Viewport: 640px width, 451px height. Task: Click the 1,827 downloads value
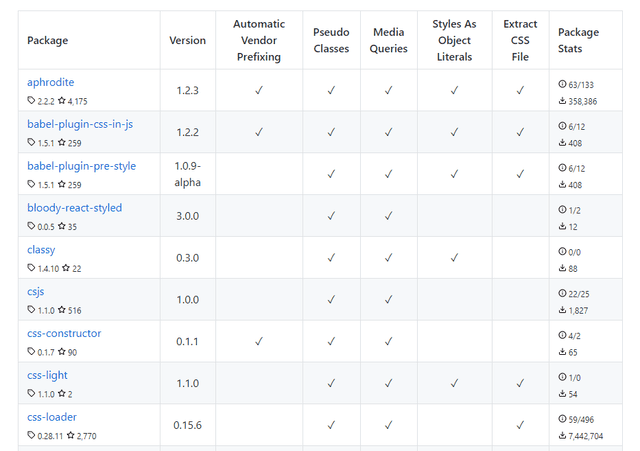(578, 311)
